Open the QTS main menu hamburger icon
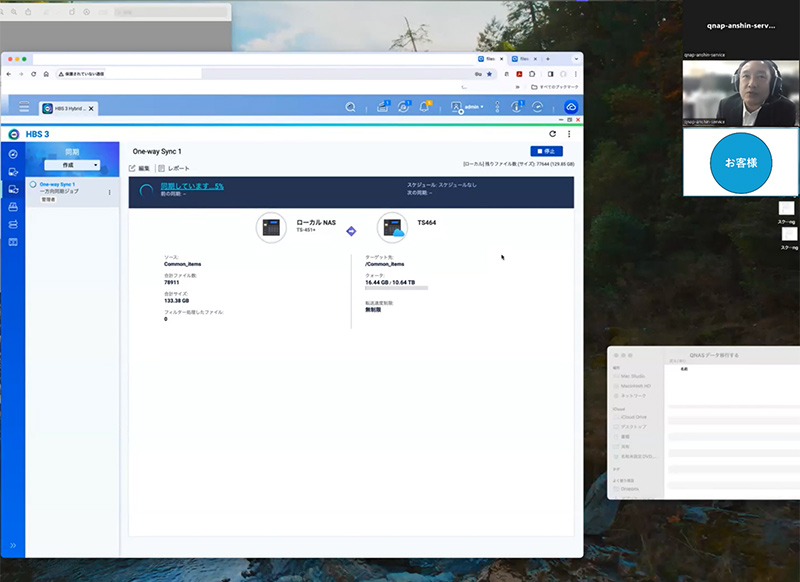The image size is (800, 582). coord(24,107)
